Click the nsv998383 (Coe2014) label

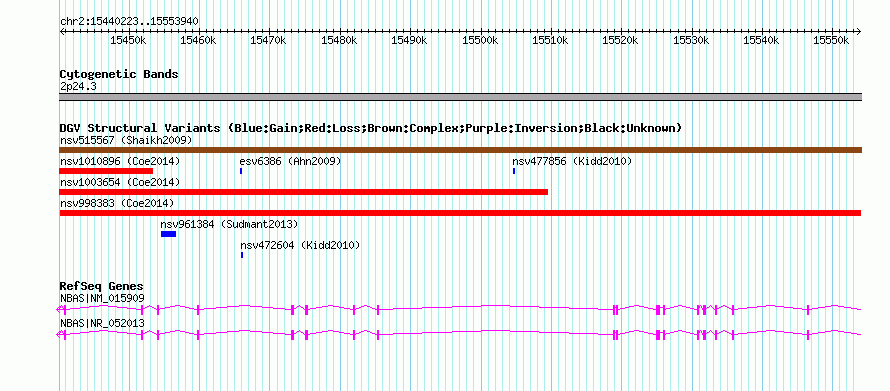[117, 203]
